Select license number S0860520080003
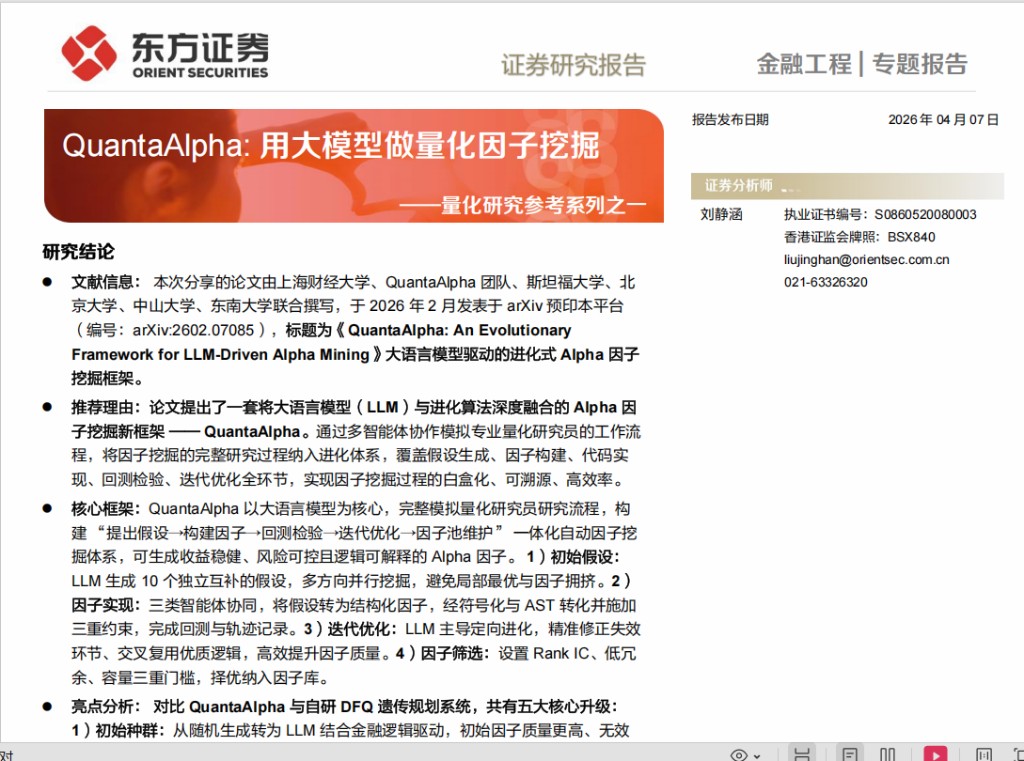This screenshot has width=1024, height=761. 925,214
